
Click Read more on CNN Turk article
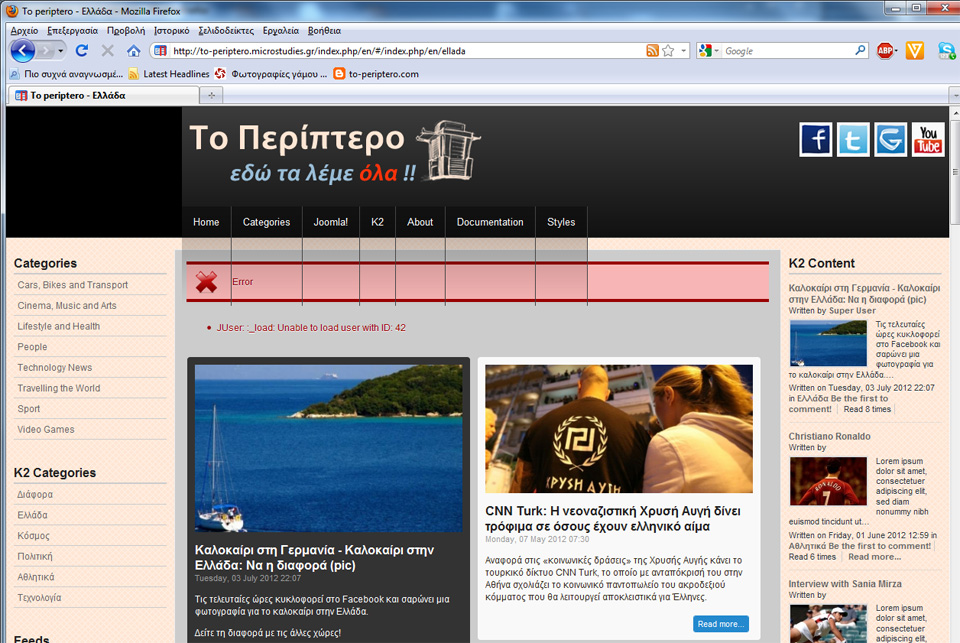pyautogui.click(x=721, y=624)
